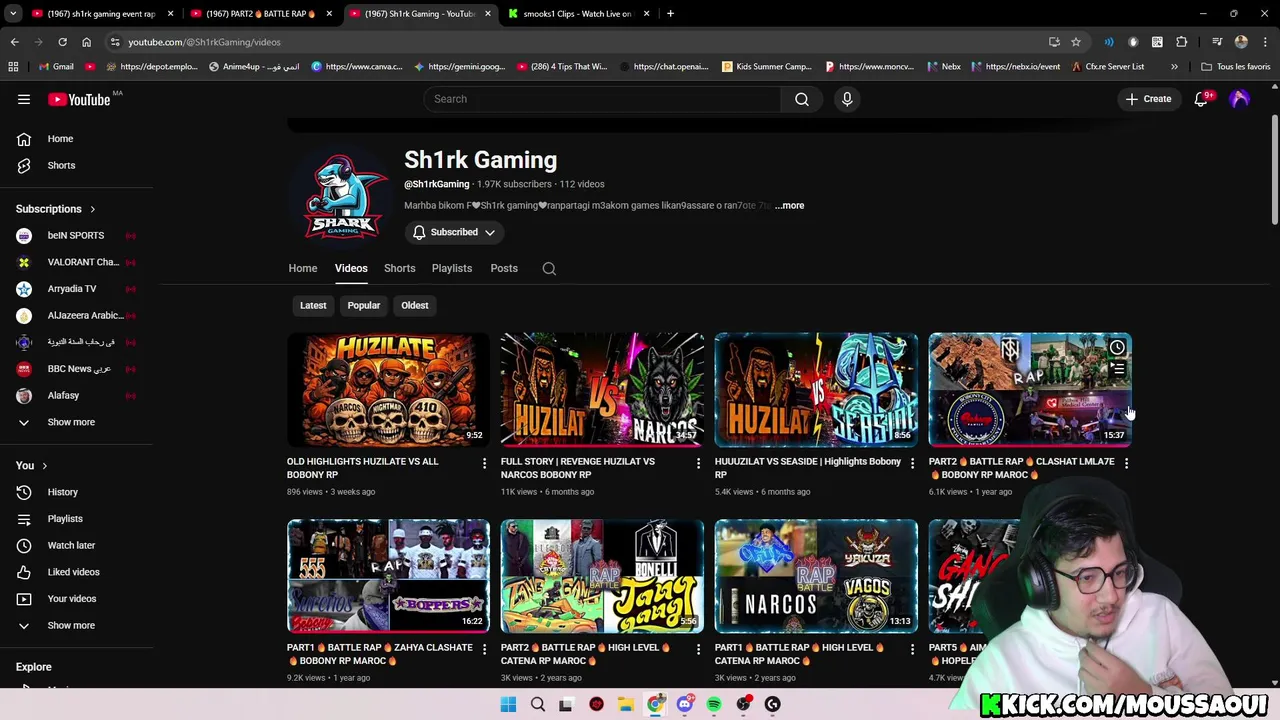Open History in the sidebar
1280x720 pixels.
point(62,492)
